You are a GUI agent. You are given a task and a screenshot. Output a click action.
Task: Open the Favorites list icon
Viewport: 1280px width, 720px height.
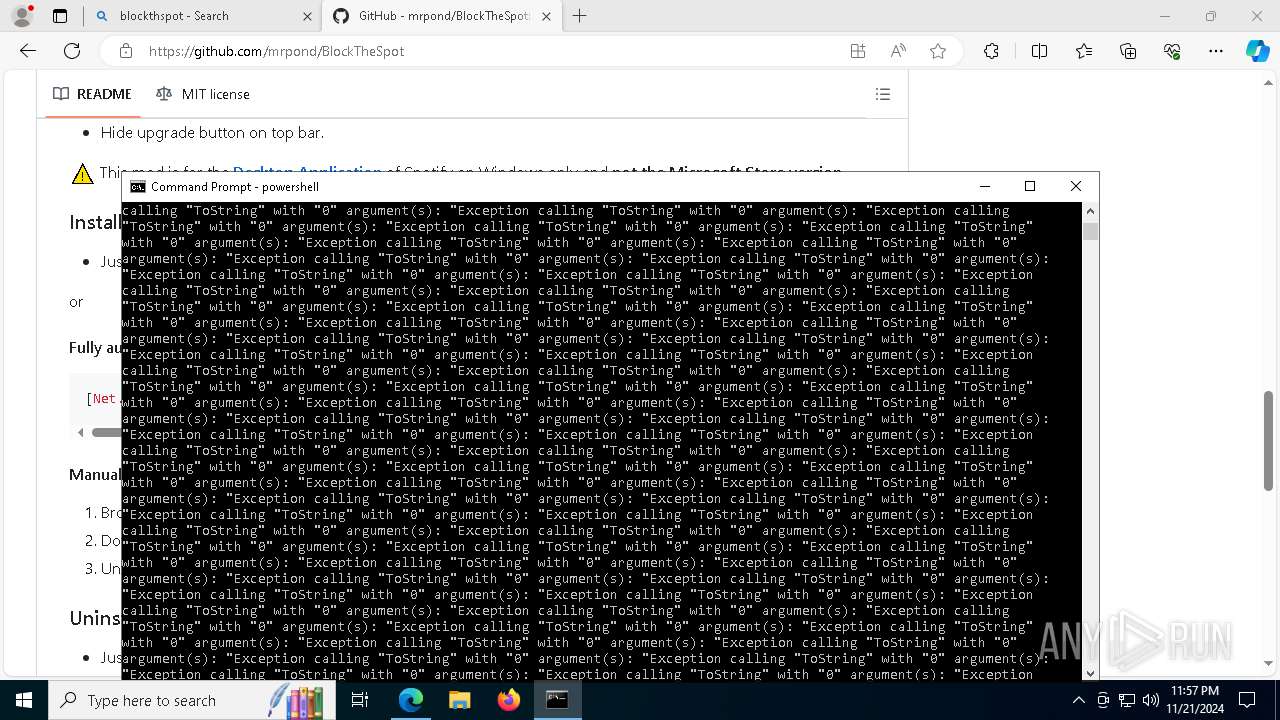(1084, 51)
